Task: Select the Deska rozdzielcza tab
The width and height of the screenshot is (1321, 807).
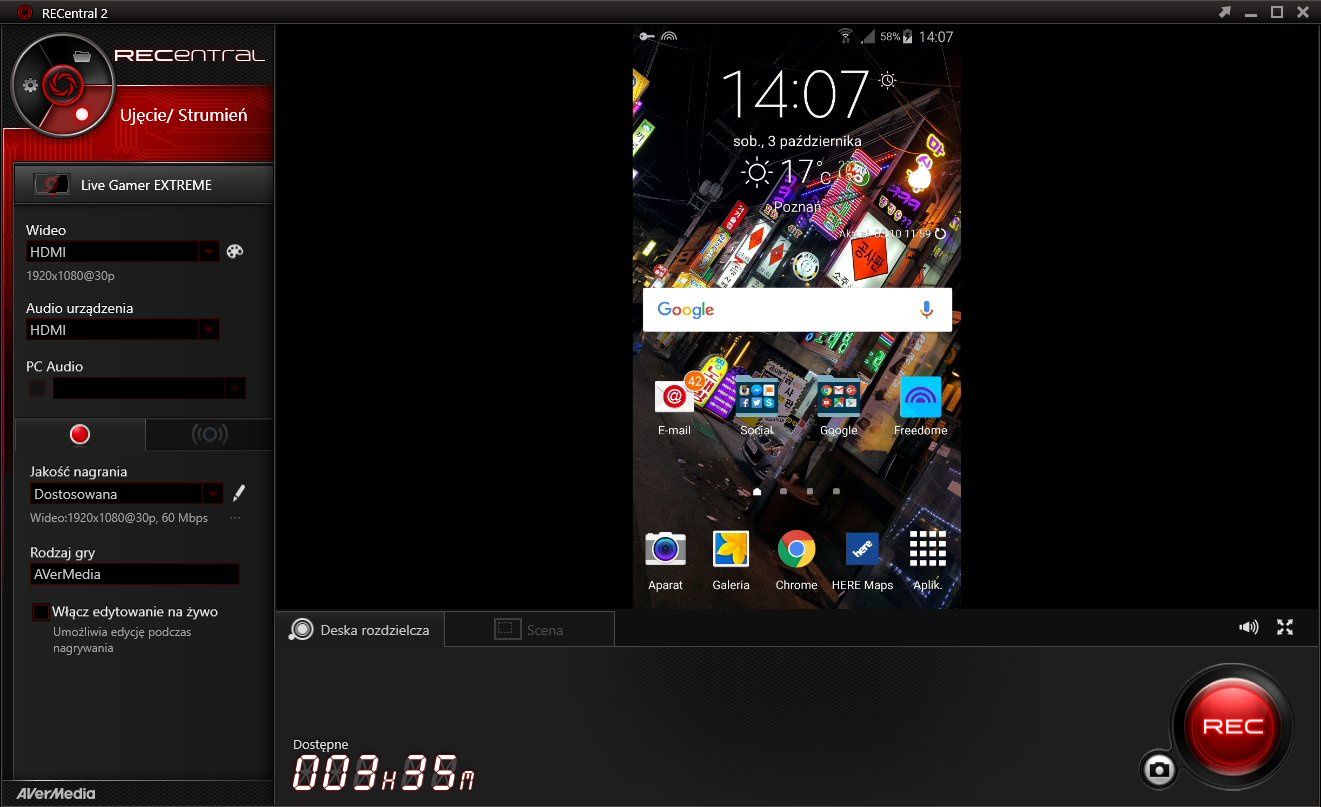Action: 360,630
